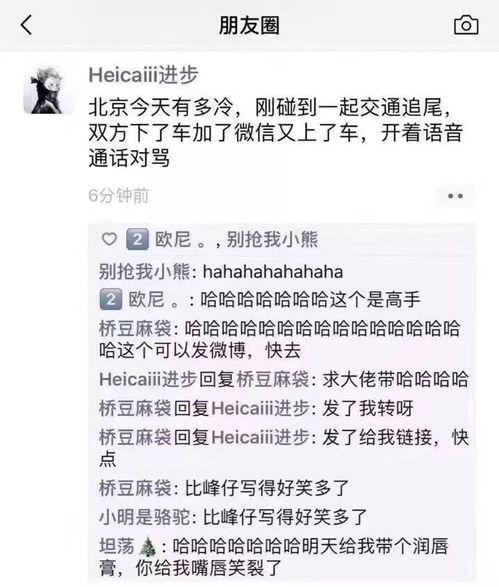Open Heicaiii进步 profile avatar
This screenshot has height=587, width=499.
tap(47, 90)
